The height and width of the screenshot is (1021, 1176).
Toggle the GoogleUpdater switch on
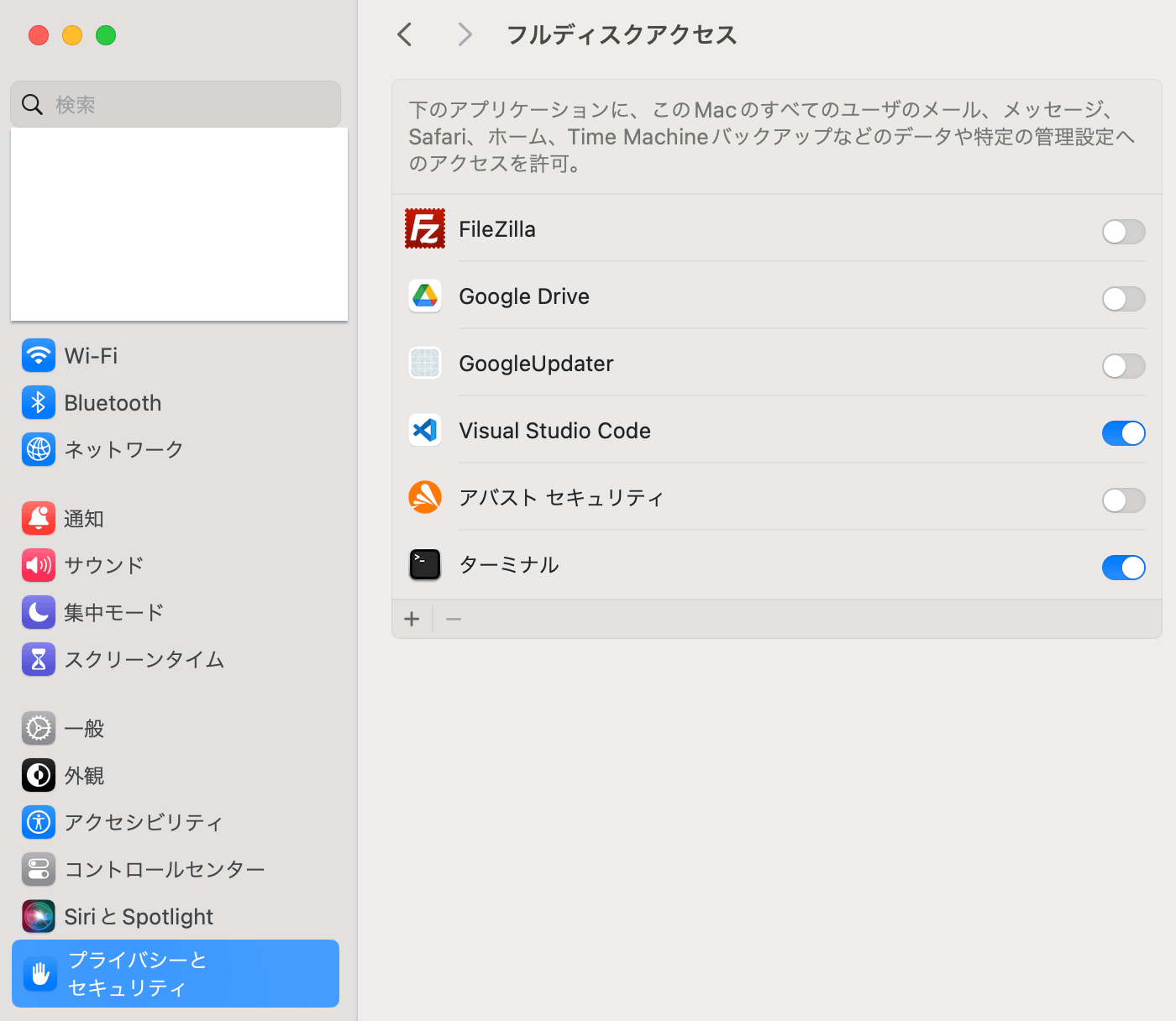coord(1123,366)
